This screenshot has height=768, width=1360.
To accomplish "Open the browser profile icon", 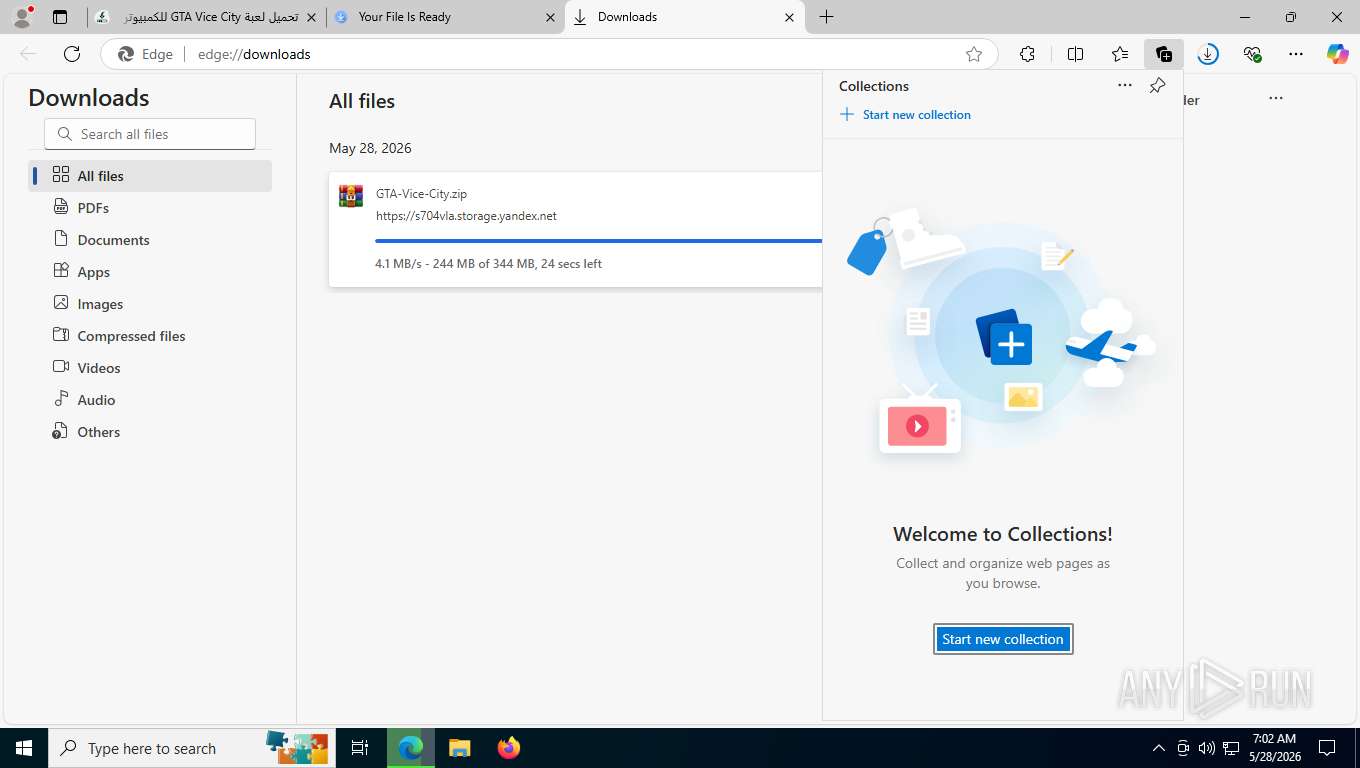I will 22,17.
